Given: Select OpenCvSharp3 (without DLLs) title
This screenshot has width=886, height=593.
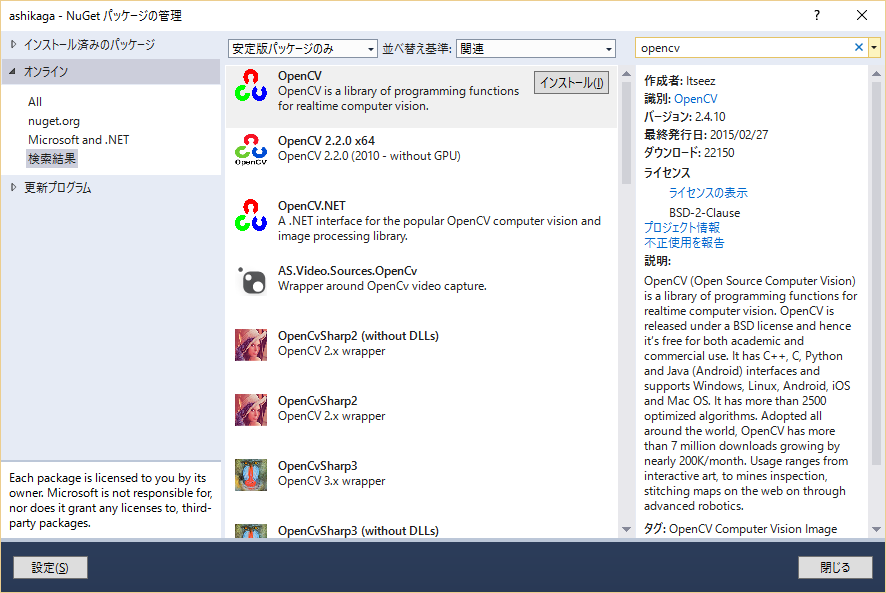Looking at the screenshot, I should coord(358,531).
